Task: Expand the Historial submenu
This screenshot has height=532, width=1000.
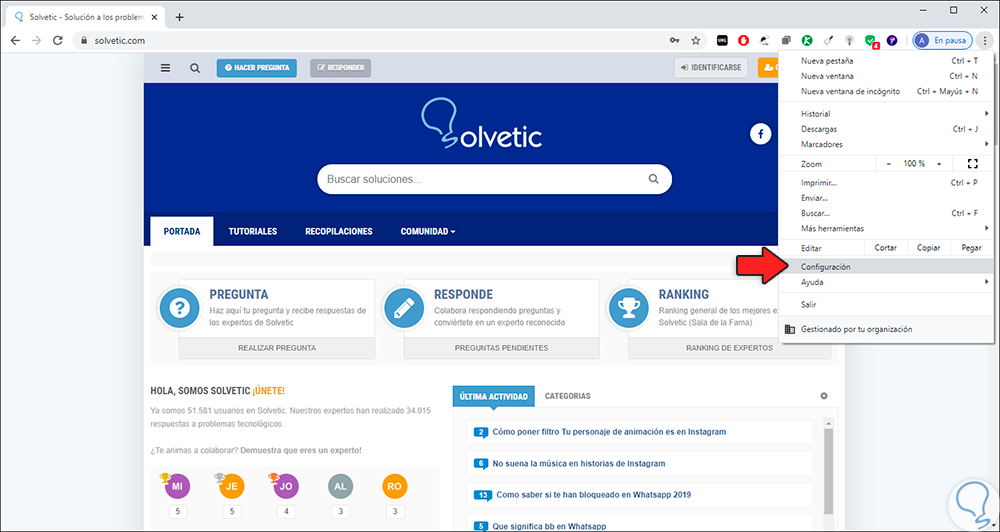Action: point(886,114)
